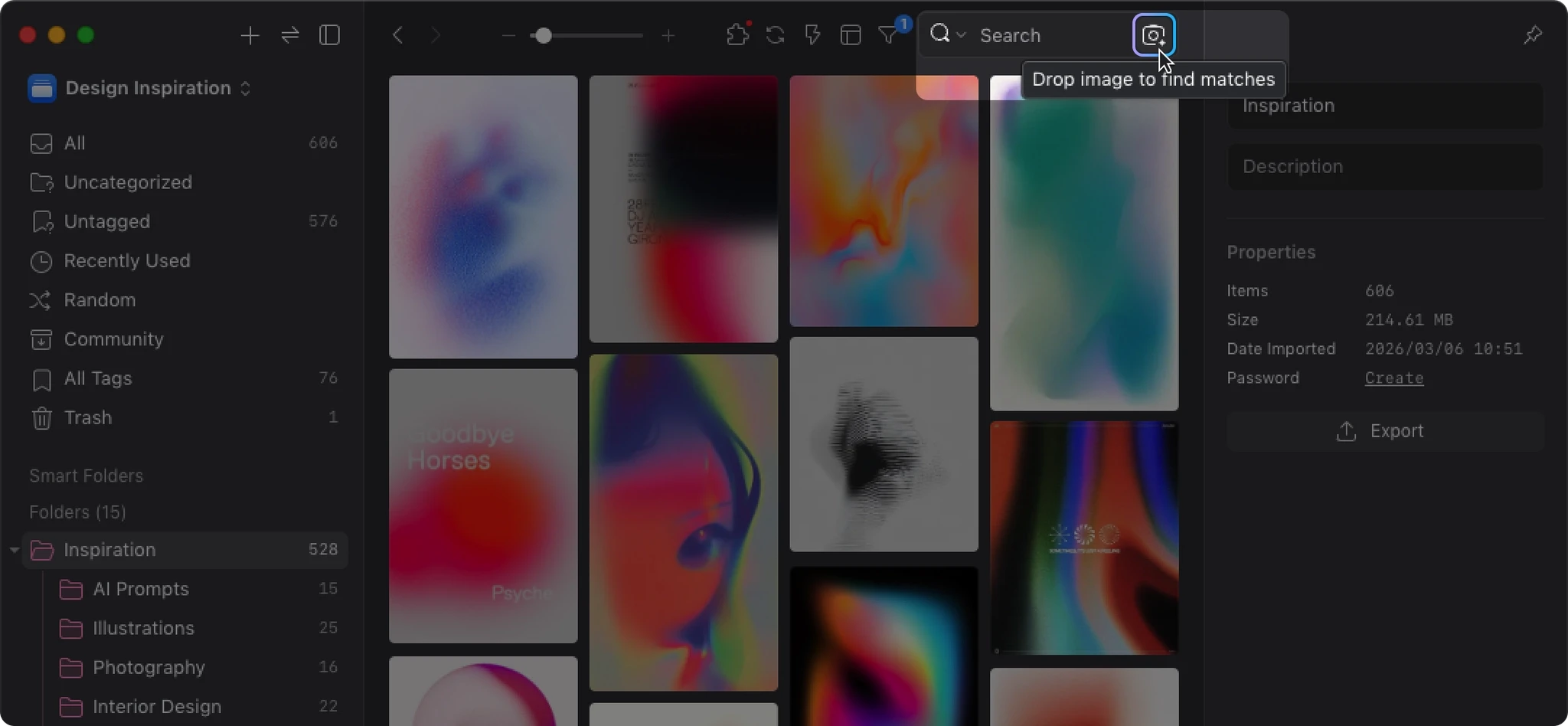Pin the inspector panel
This screenshot has height=726, width=1568.
coord(1532,35)
